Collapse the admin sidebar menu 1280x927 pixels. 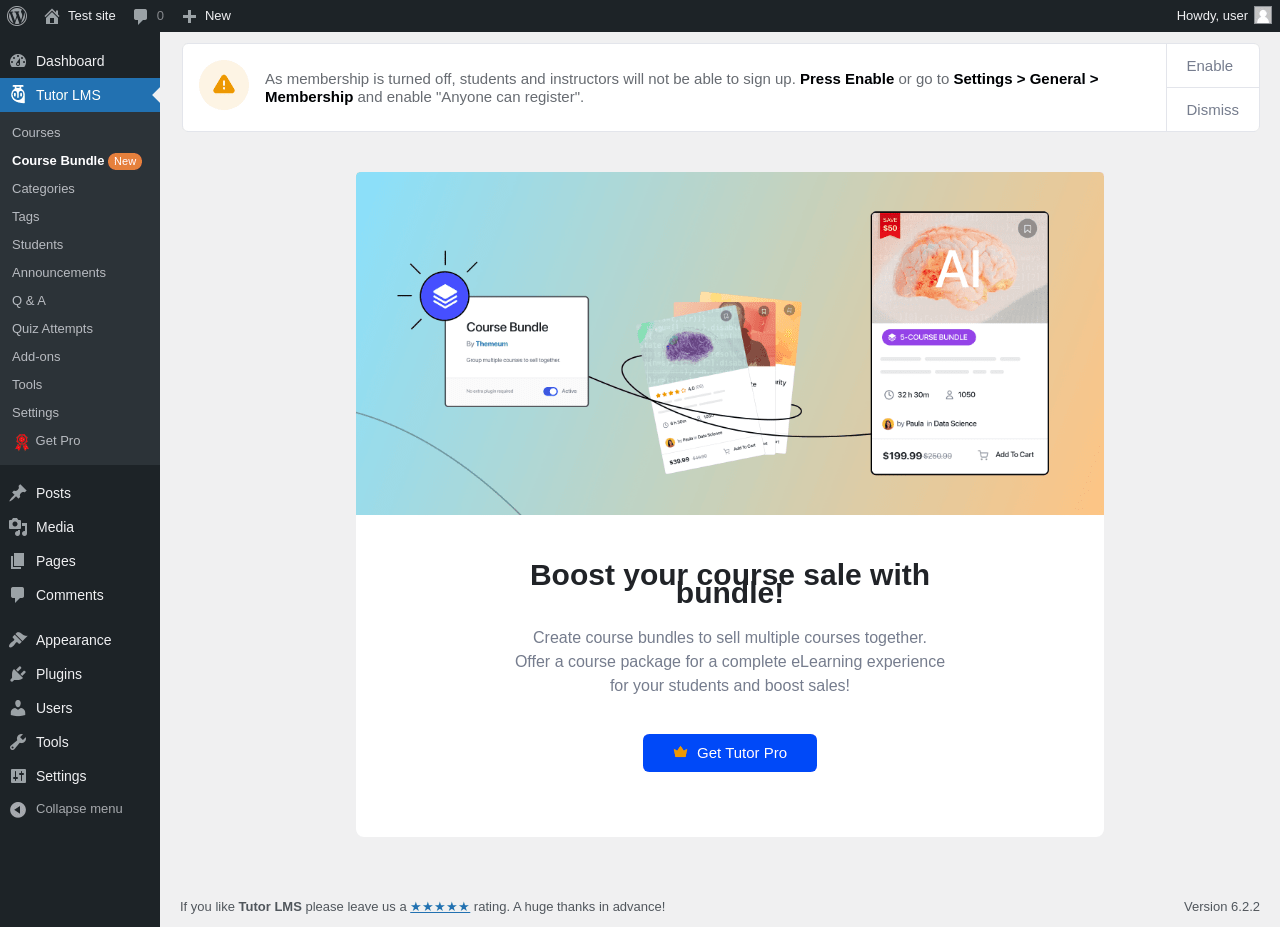point(80,809)
